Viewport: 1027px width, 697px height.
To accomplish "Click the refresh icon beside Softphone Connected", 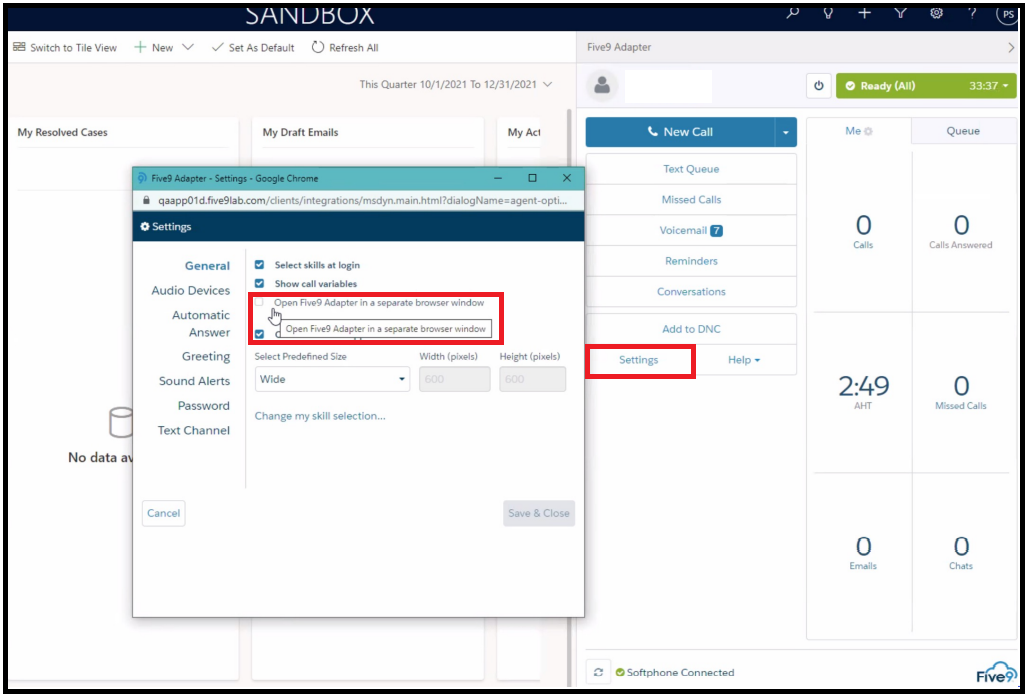I will (598, 672).
